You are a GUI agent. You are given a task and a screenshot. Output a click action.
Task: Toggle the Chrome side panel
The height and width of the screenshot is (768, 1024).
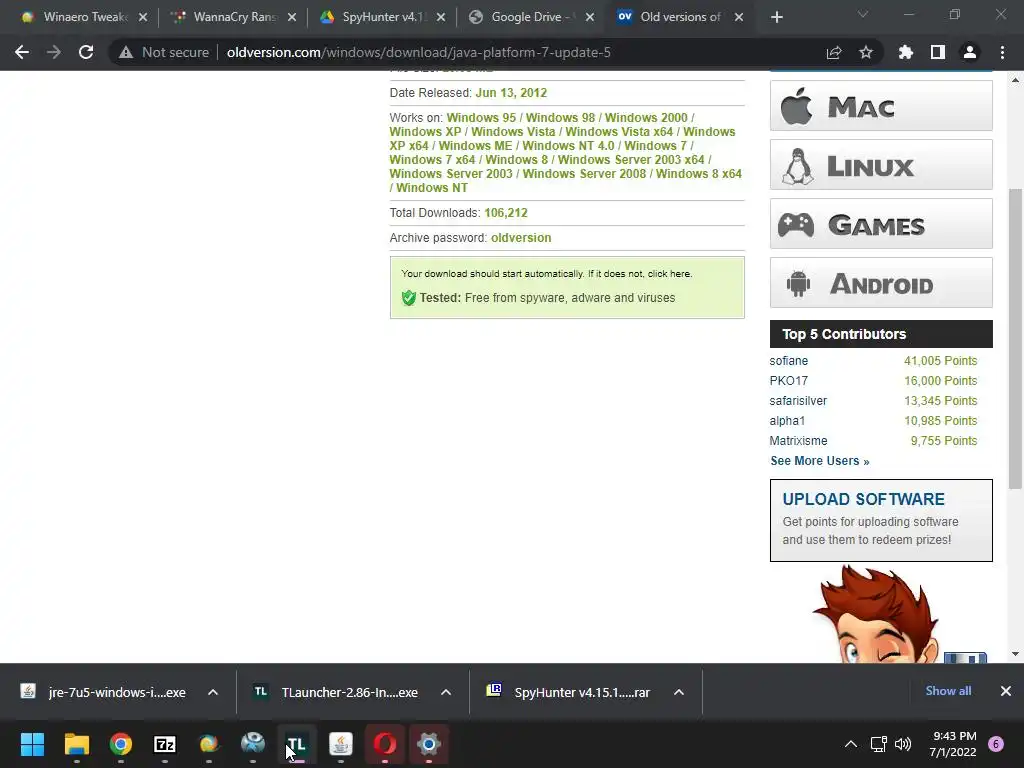pyautogui.click(x=938, y=52)
